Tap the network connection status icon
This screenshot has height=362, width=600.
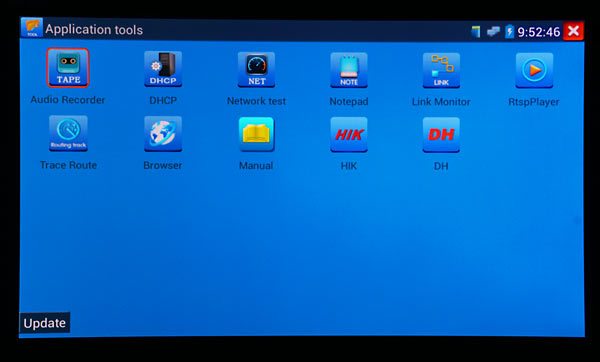(493, 31)
